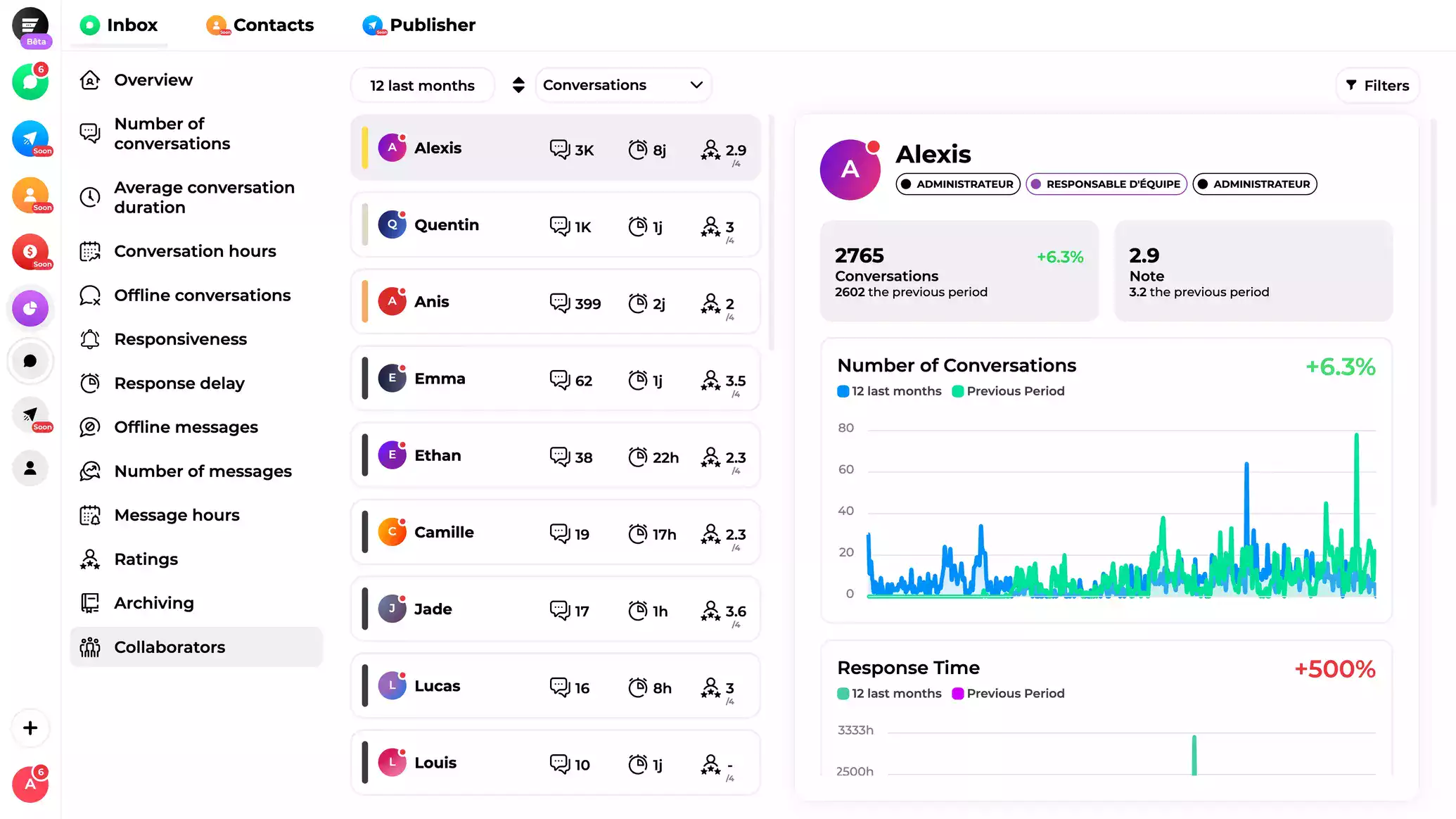The width and height of the screenshot is (1456, 819).
Task: Click the Offline messages sidebar icon
Action: (x=90, y=427)
